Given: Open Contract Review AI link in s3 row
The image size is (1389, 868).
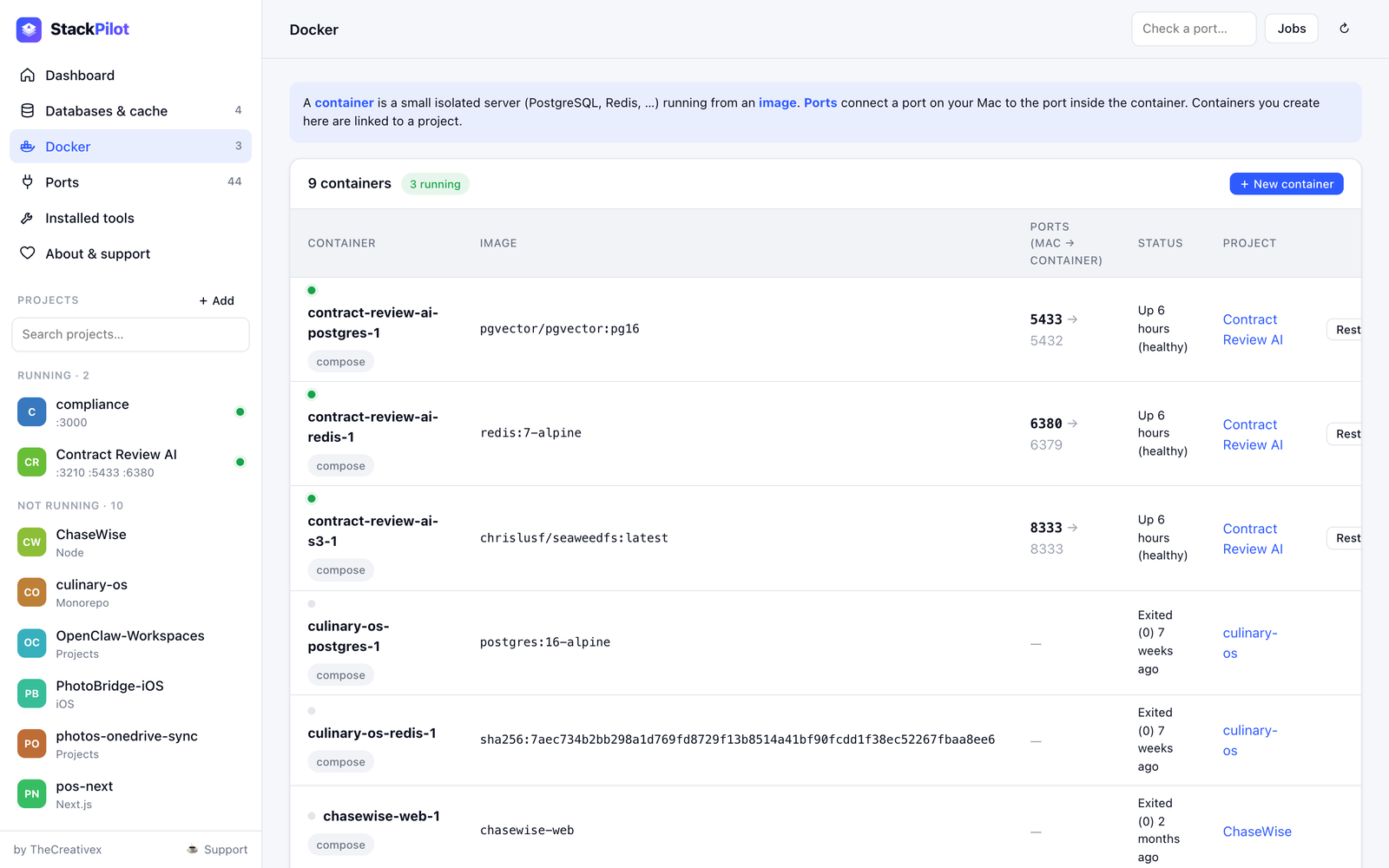Looking at the screenshot, I should tap(1253, 539).
